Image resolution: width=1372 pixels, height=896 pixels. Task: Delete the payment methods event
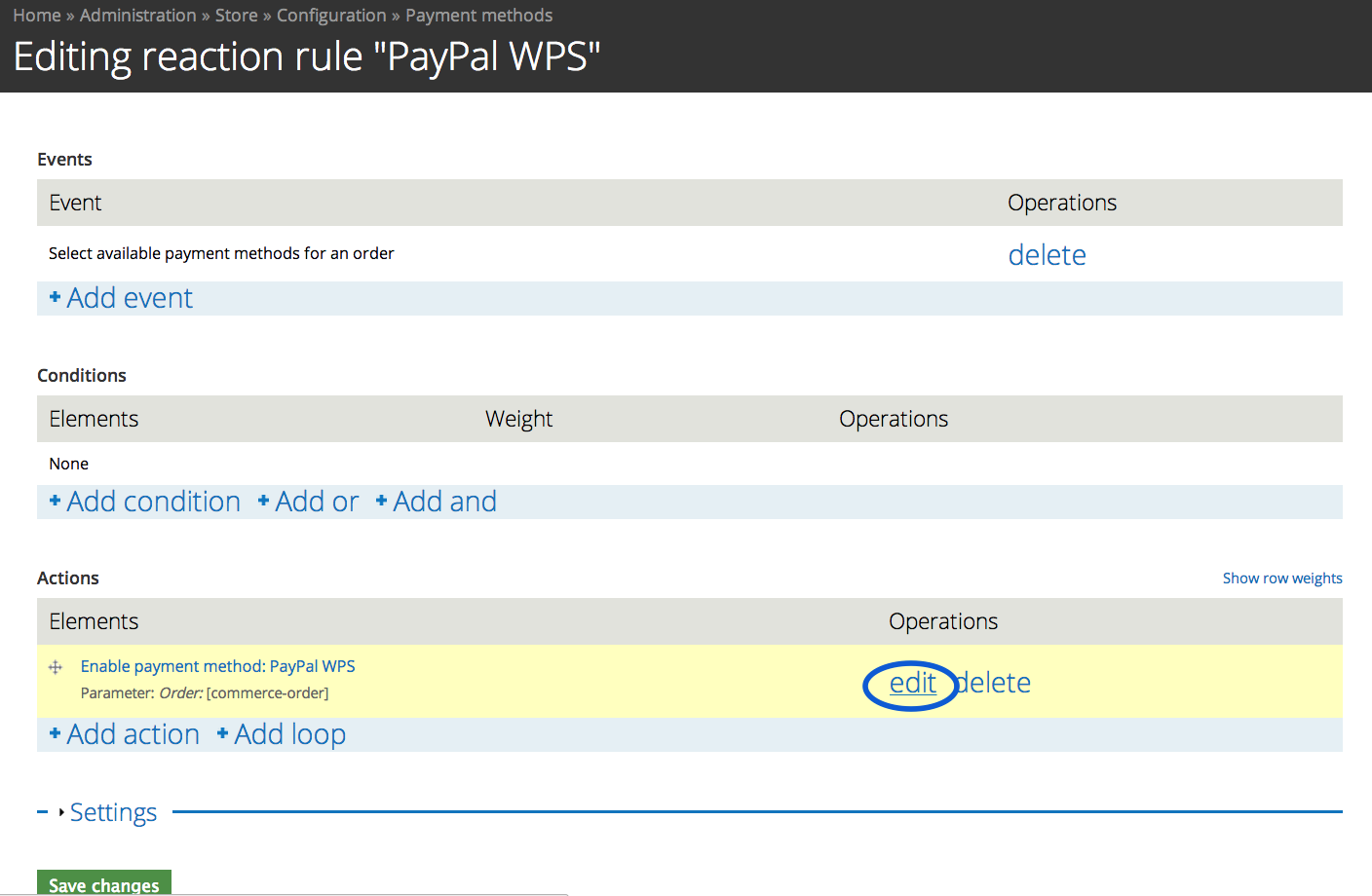pyautogui.click(x=1048, y=255)
